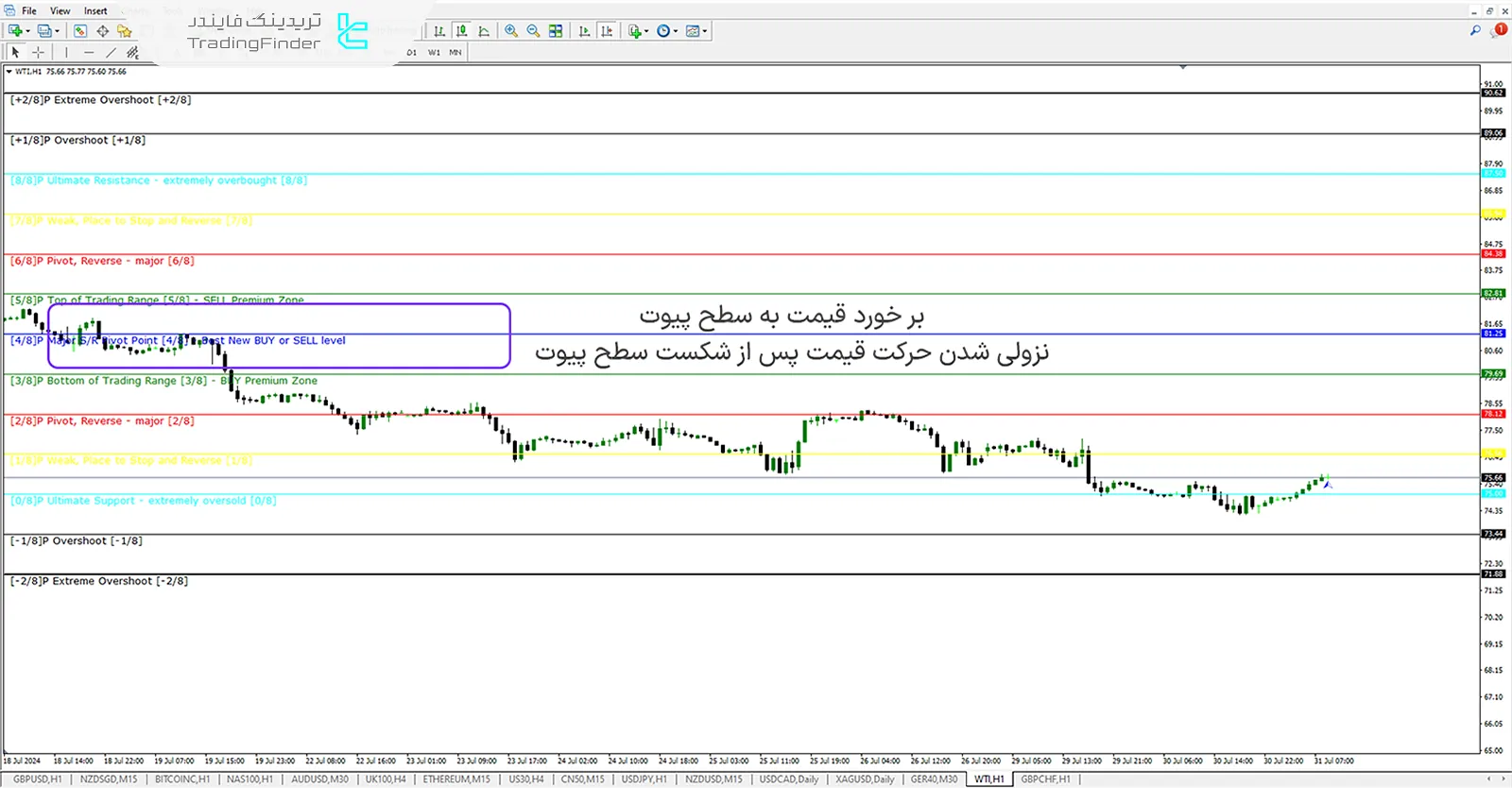
Task: Open the View menu
Action: (60, 11)
